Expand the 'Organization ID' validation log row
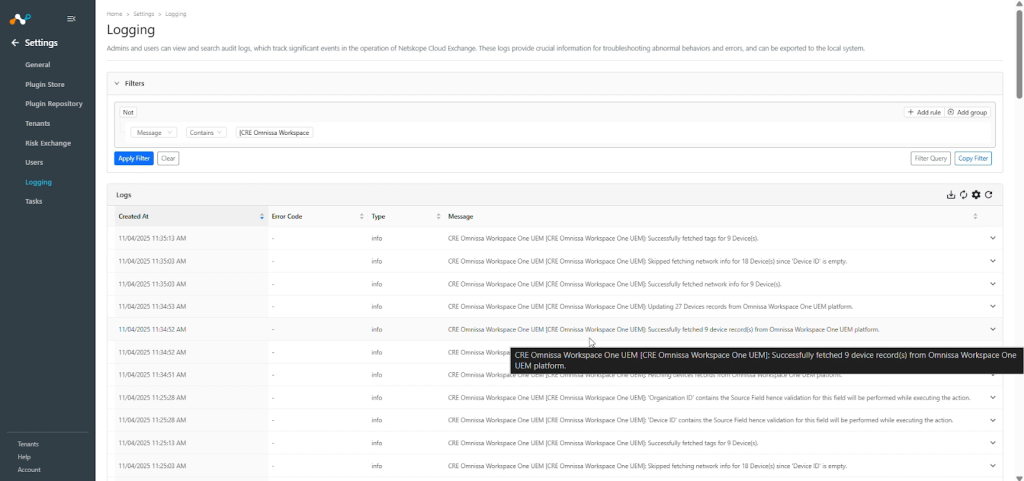The width and height of the screenshot is (1024, 481). click(x=993, y=397)
